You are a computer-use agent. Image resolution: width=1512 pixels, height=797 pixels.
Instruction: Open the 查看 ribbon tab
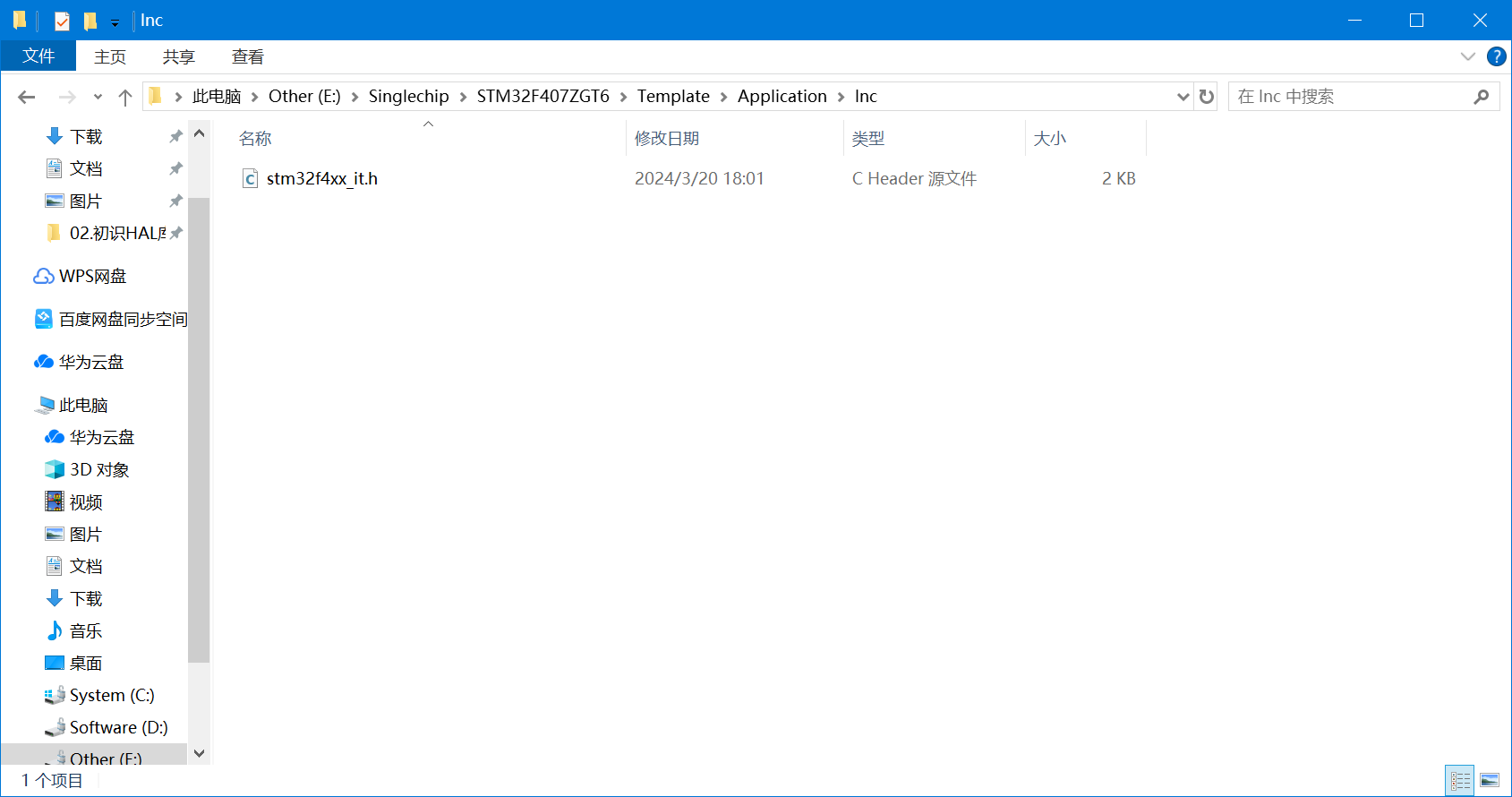tap(248, 56)
